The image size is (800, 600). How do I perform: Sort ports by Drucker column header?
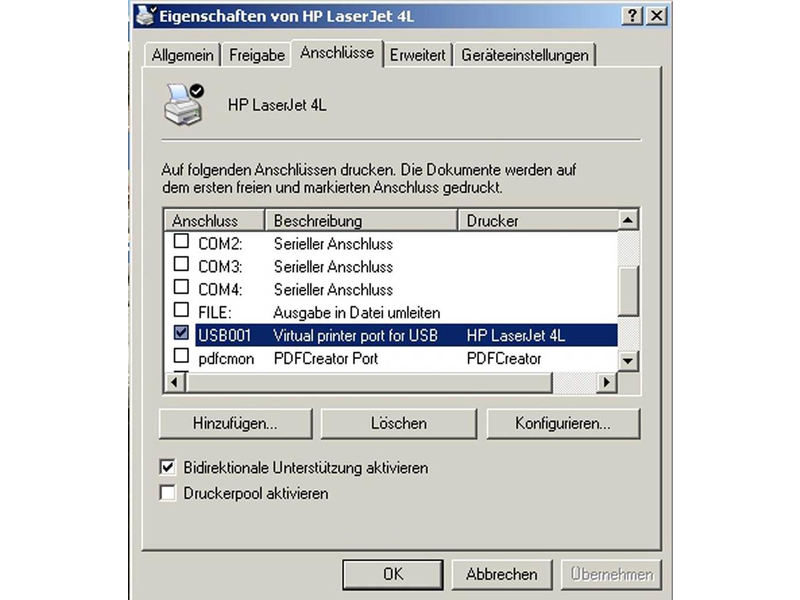[x=538, y=220]
